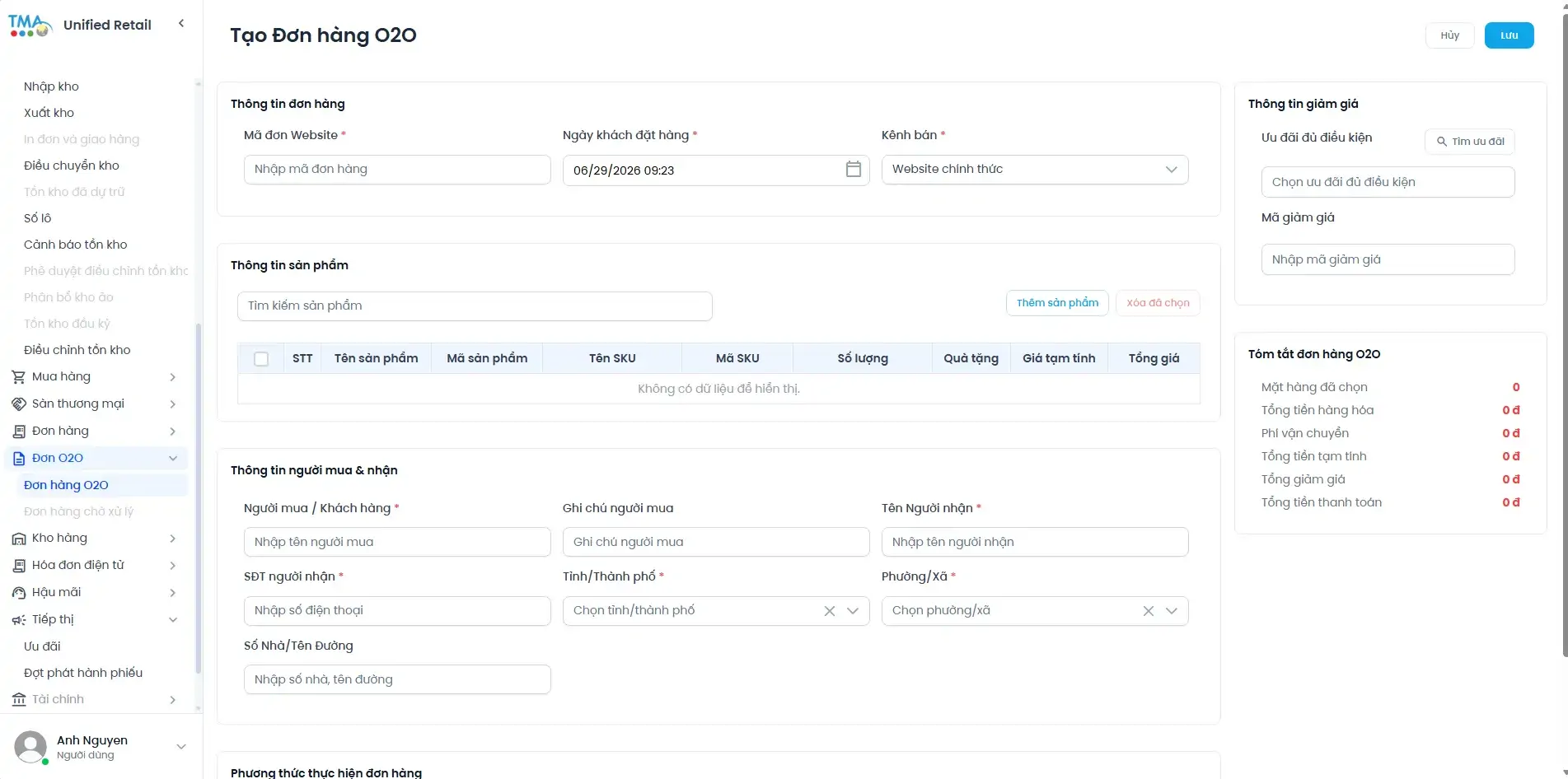Viewport: 1568px width, 779px height.
Task: Click the Lưu button
Action: click(1509, 35)
